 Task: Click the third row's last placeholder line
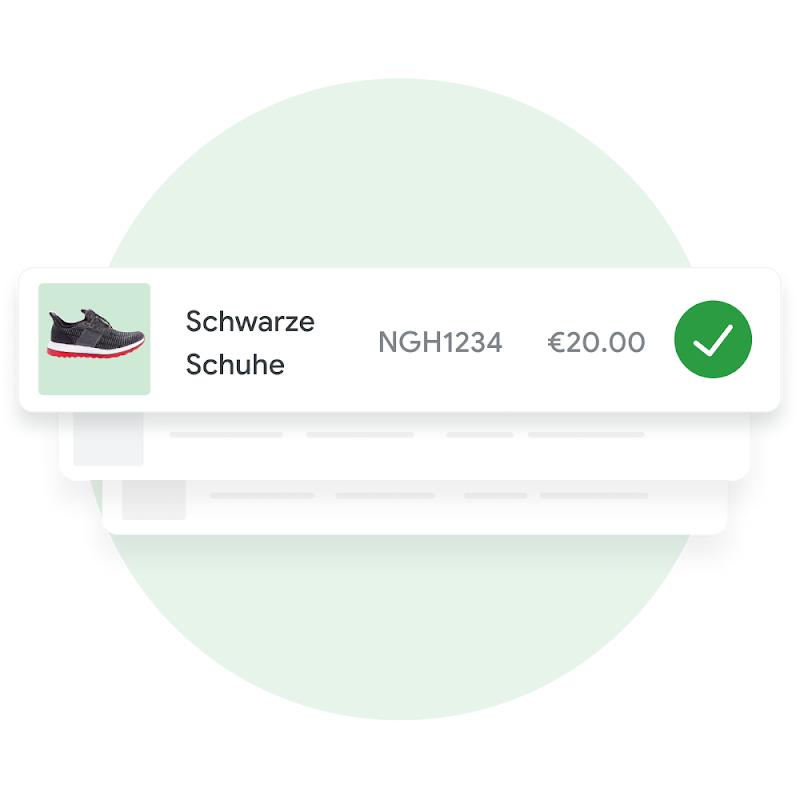tap(594, 495)
